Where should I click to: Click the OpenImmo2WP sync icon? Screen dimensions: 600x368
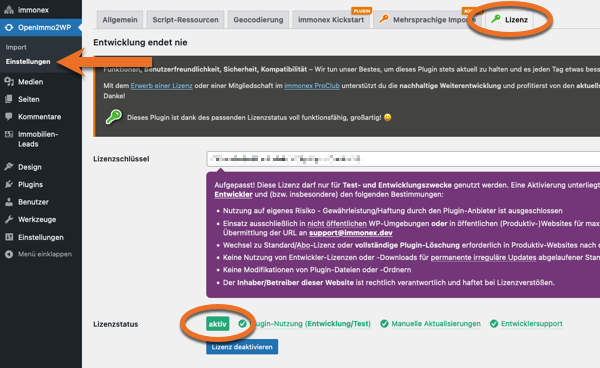point(9,28)
